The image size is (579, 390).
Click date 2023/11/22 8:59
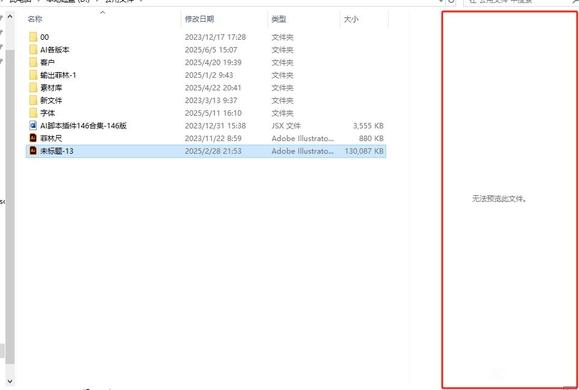[213, 138]
